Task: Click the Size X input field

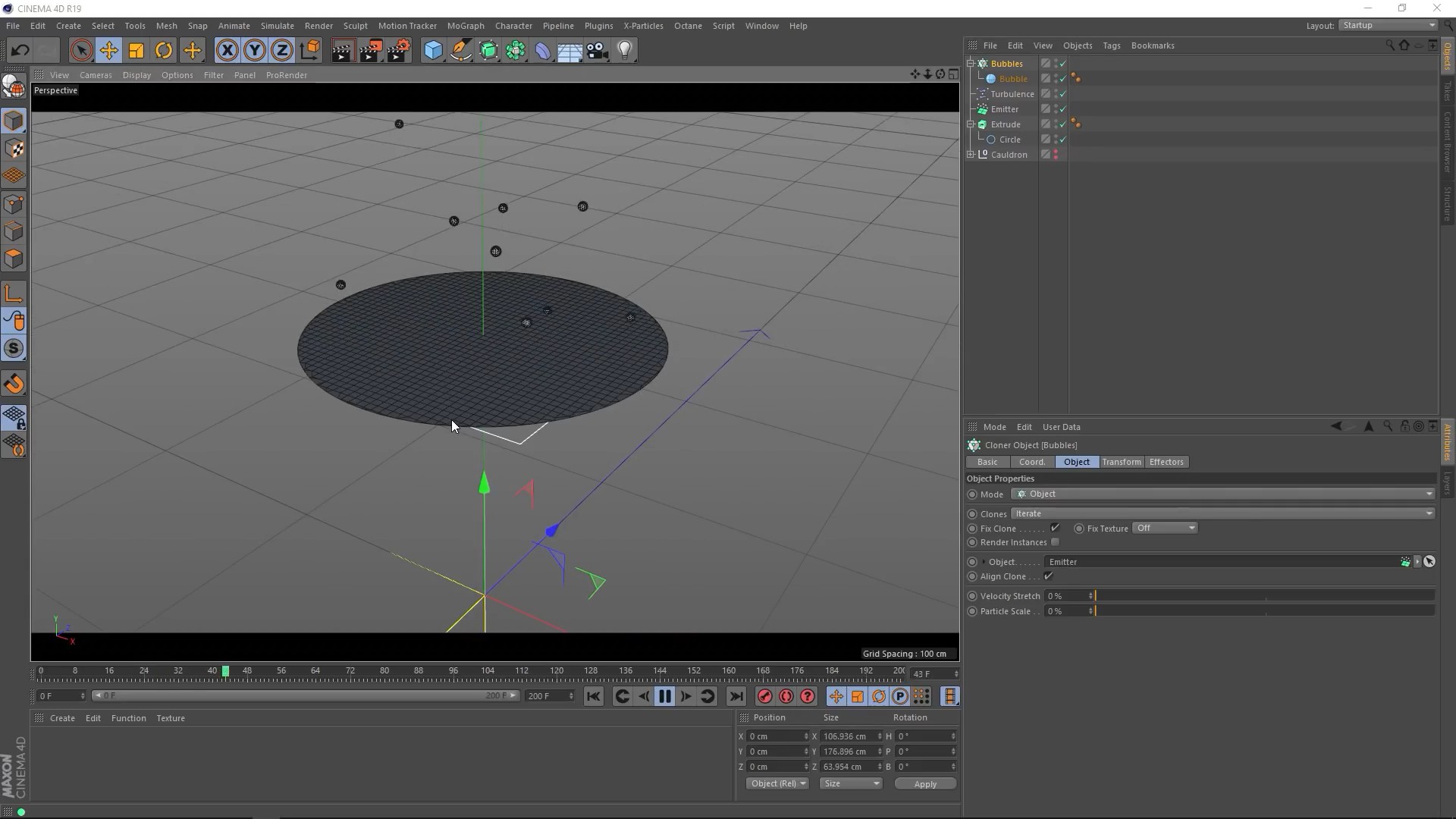Action: (x=846, y=736)
